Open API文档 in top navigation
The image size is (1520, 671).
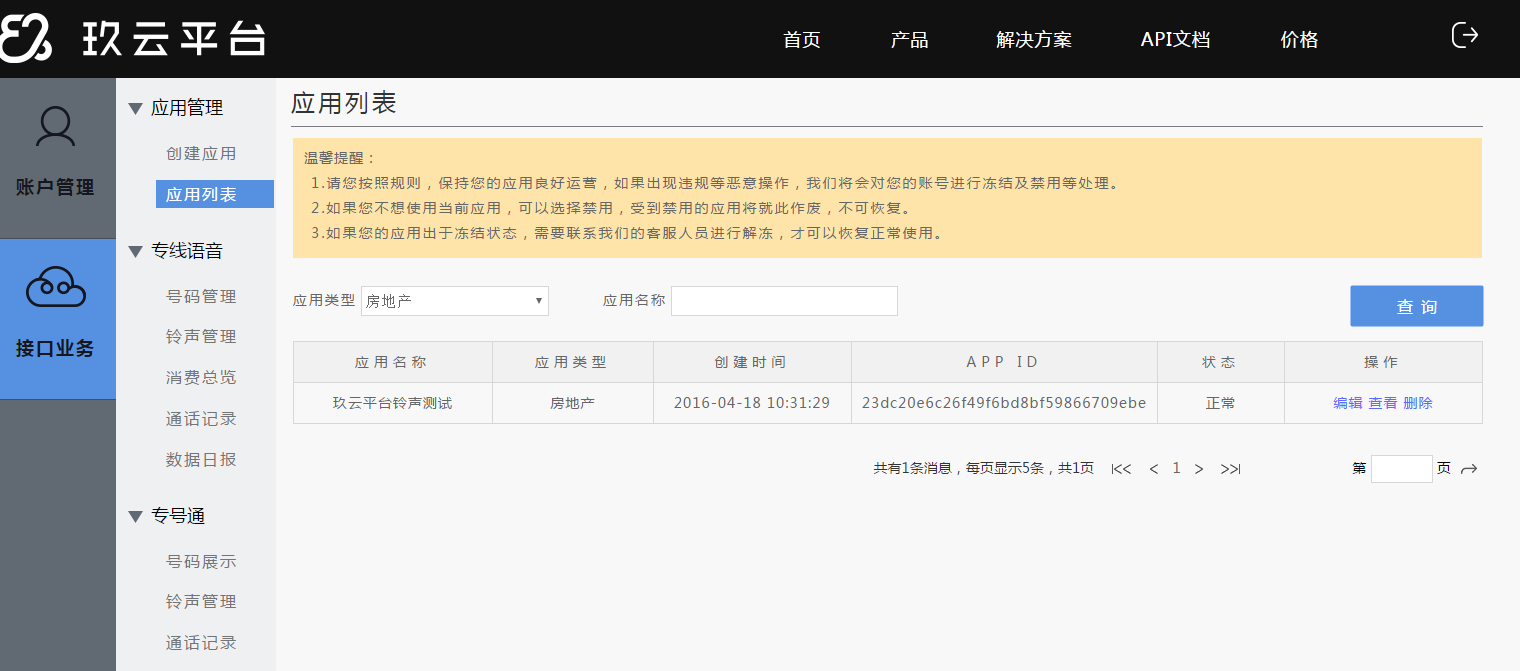[1175, 40]
